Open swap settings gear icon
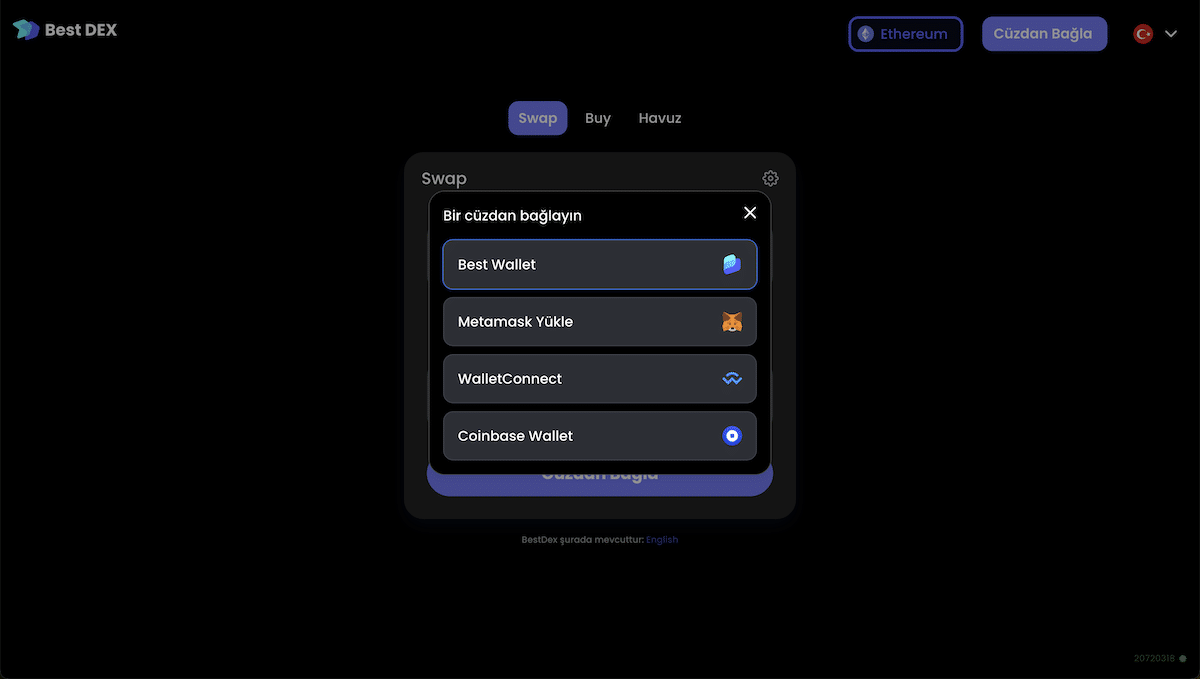The image size is (1200, 679). click(x=770, y=178)
